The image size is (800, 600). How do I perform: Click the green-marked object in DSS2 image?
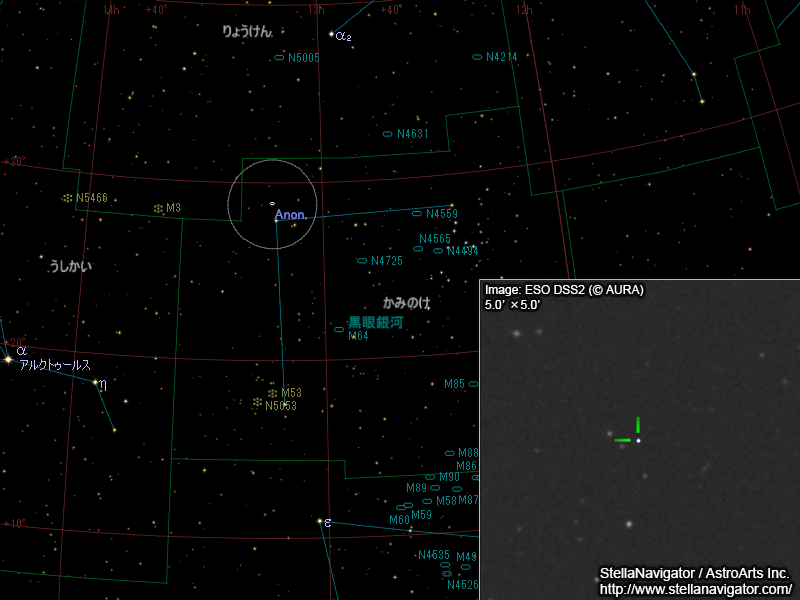pyautogui.click(x=638, y=440)
